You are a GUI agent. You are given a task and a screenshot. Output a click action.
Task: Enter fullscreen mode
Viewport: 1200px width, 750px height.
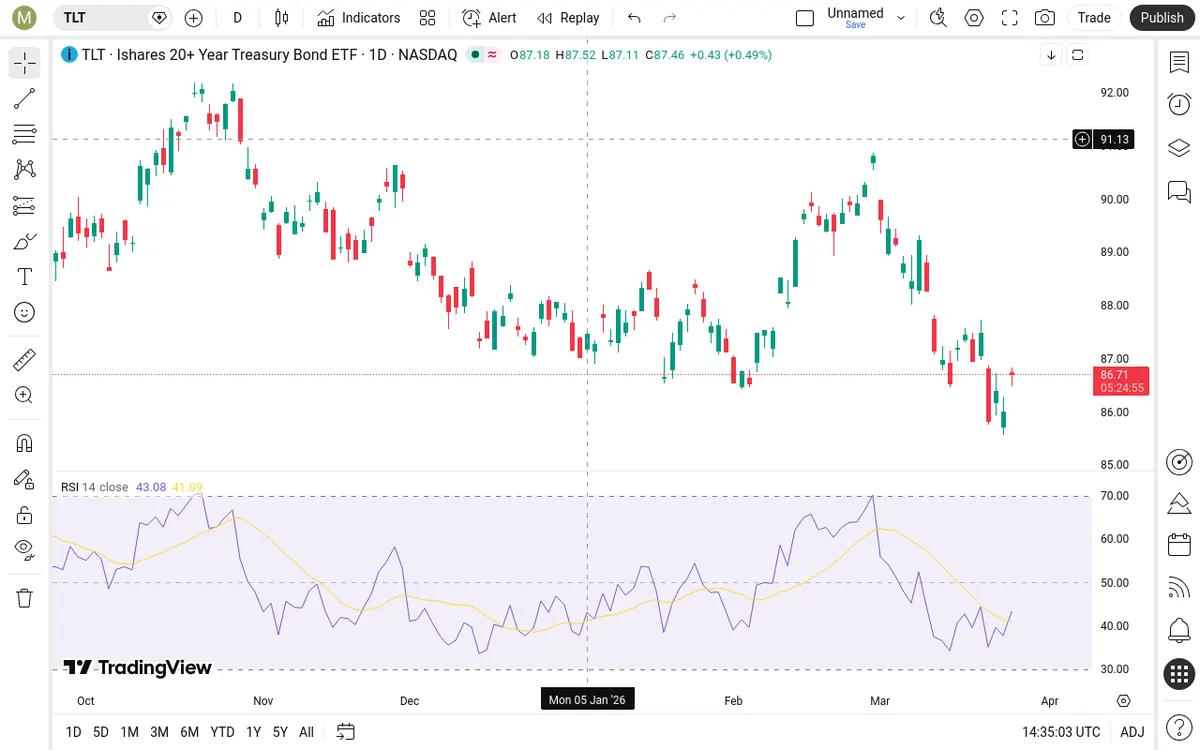tap(1009, 17)
